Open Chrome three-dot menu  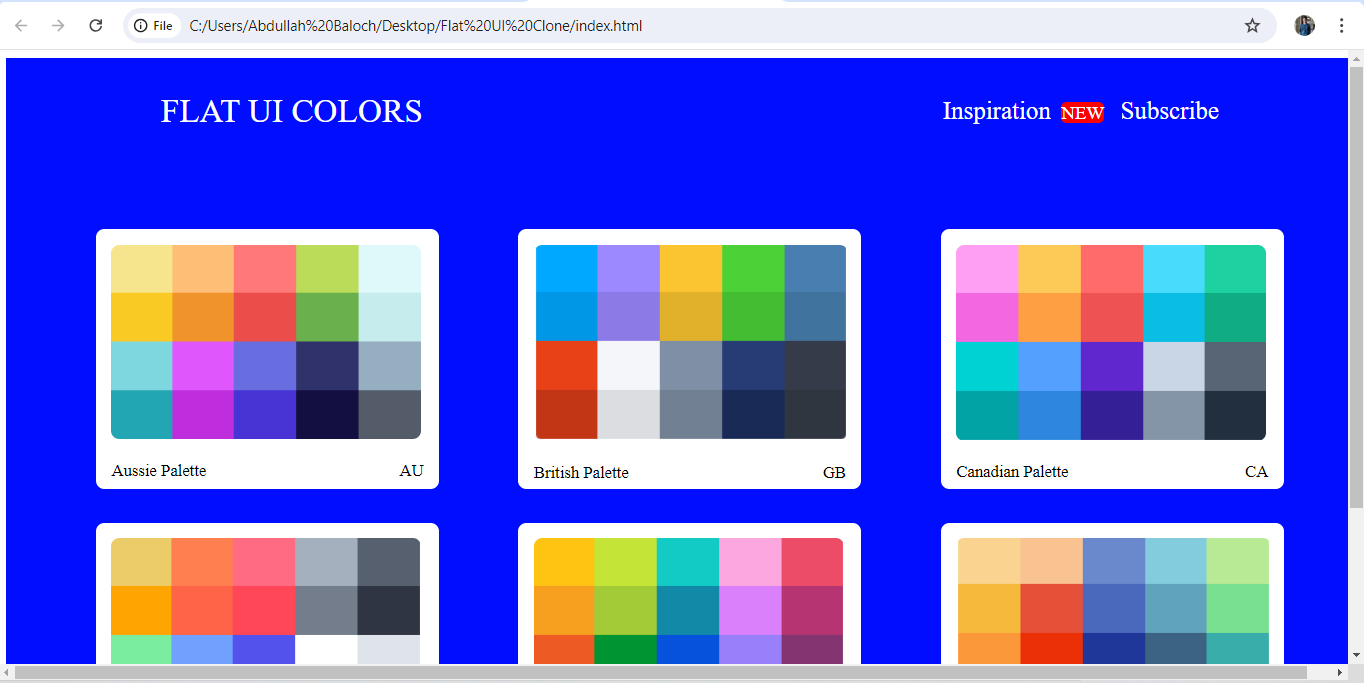pos(1341,26)
